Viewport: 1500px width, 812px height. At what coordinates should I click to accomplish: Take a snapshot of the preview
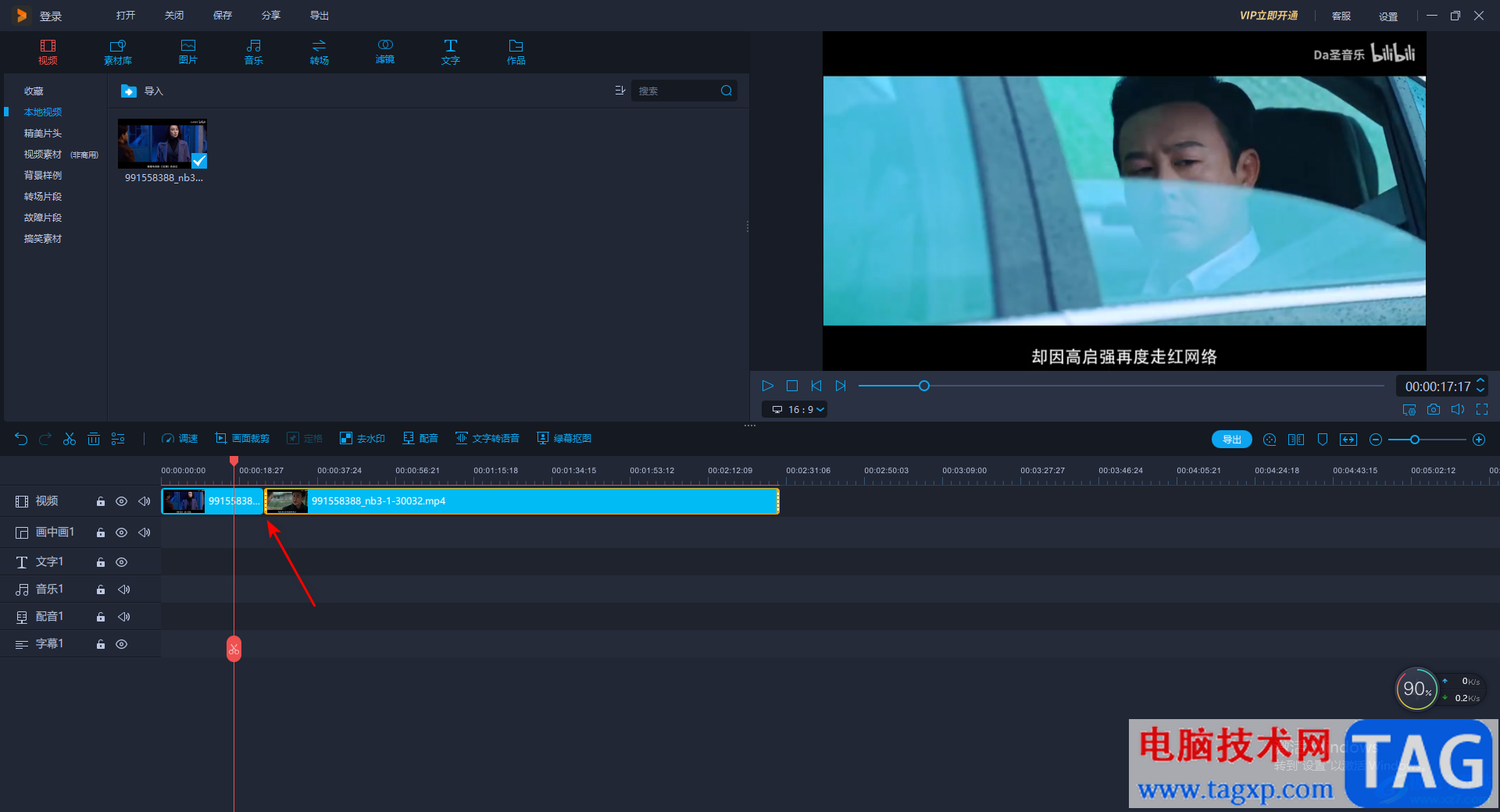tap(1434, 409)
